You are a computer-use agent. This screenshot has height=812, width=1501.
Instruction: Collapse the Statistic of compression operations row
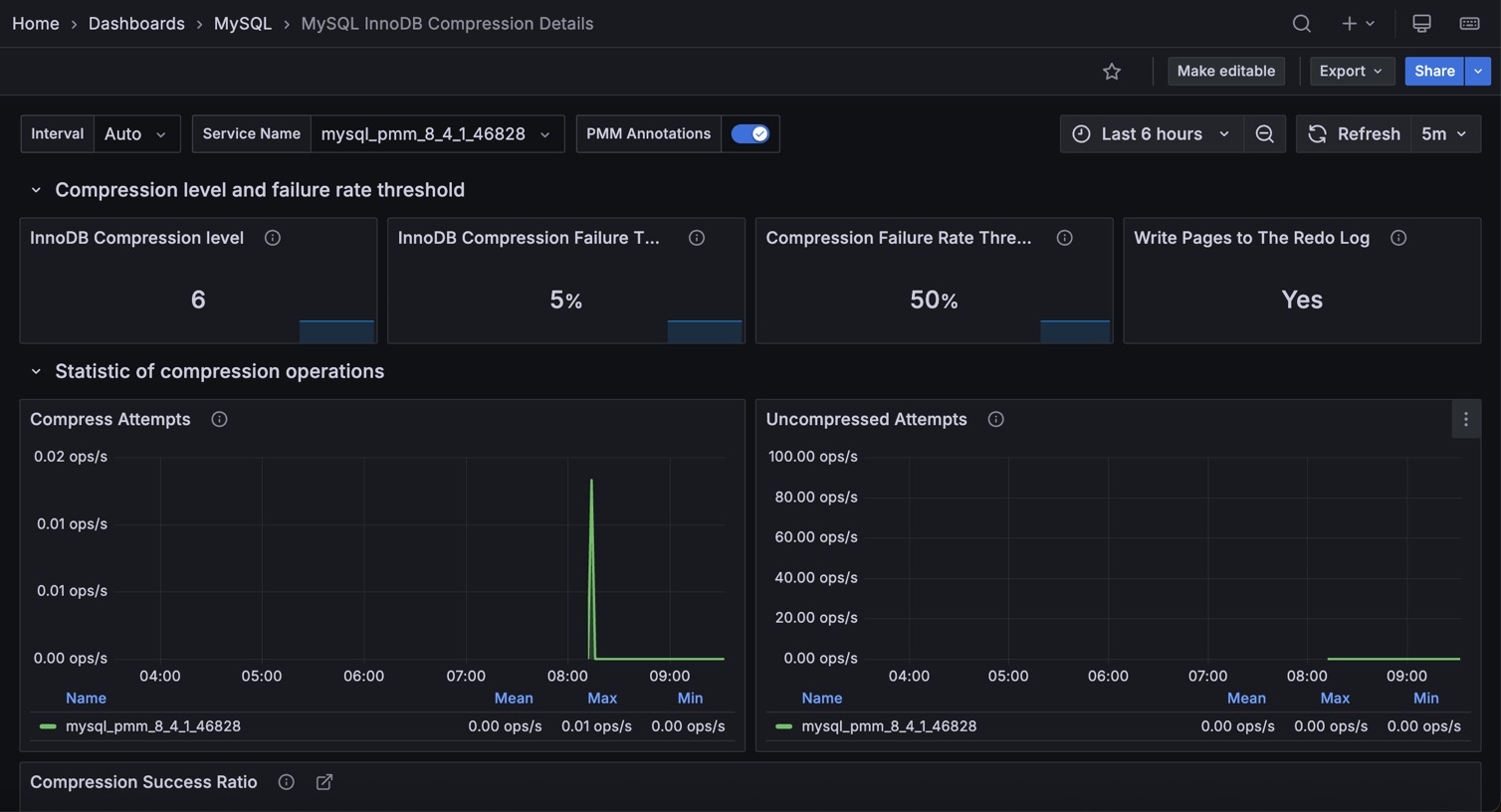coord(36,371)
